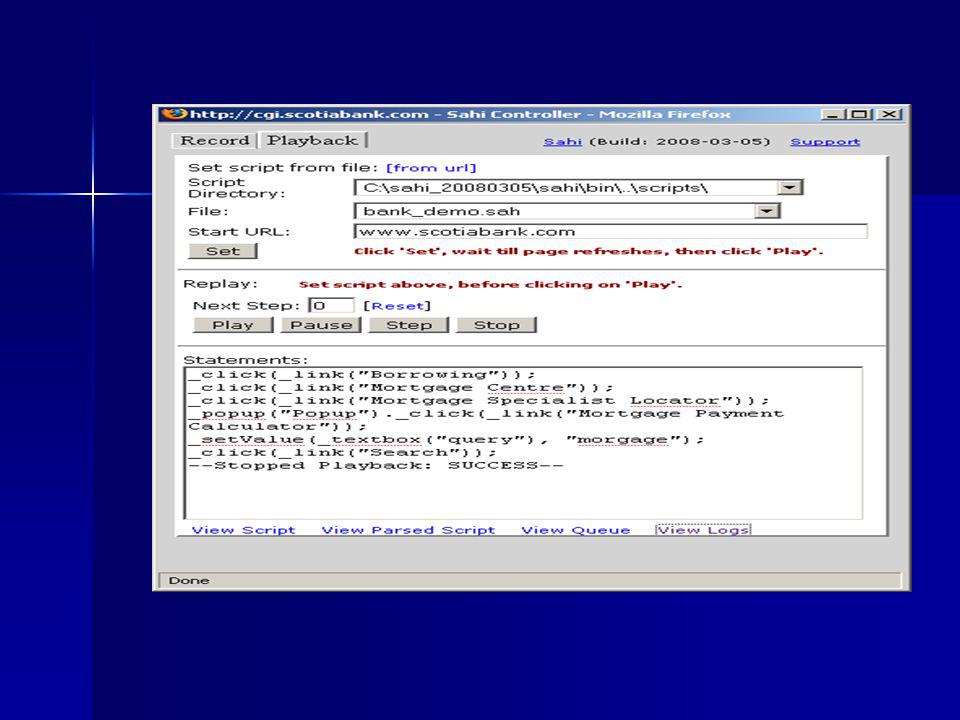Image resolution: width=960 pixels, height=720 pixels.
Task: Click the Set button
Action: [223, 251]
